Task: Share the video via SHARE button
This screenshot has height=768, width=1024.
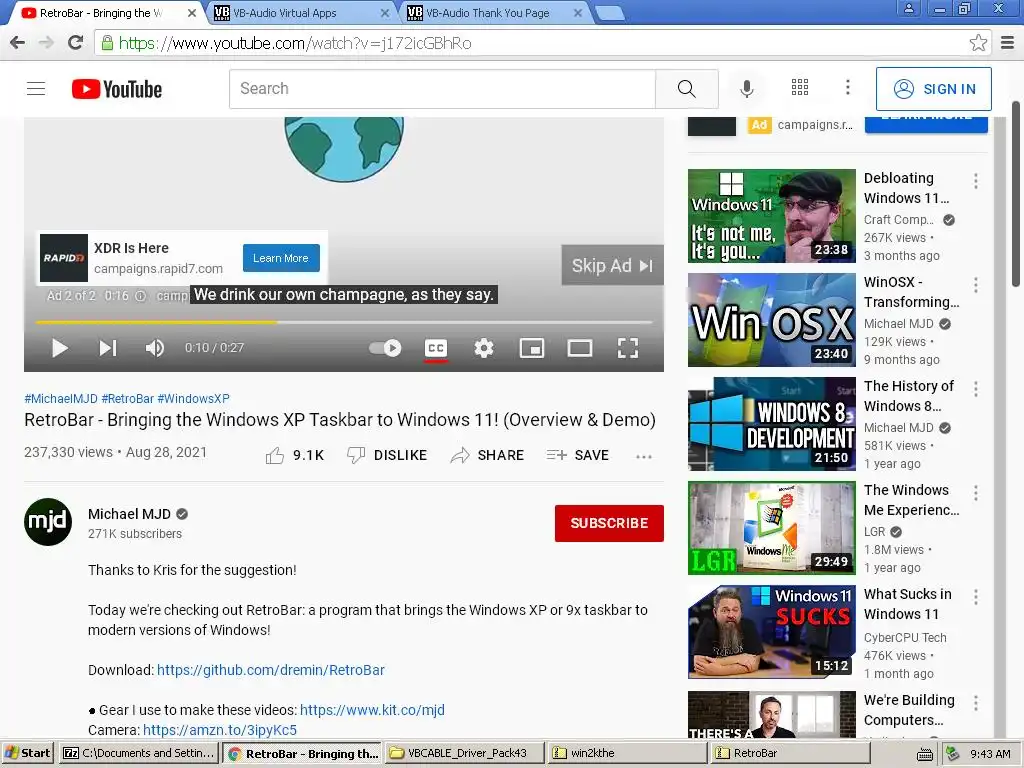Action: [x=487, y=455]
